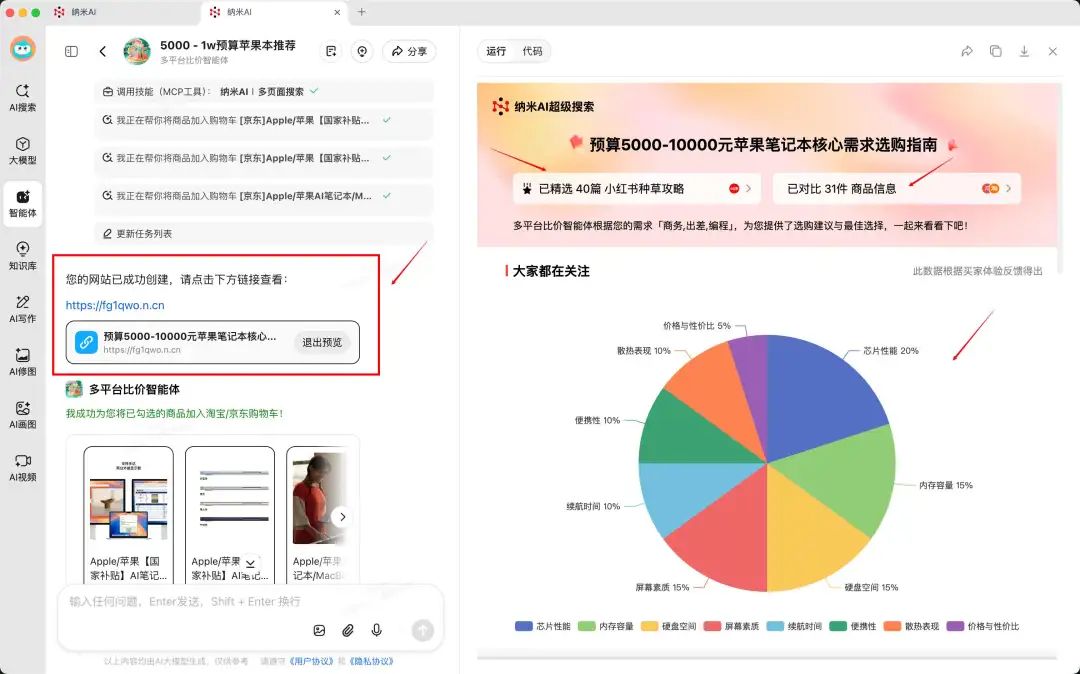Expand 已精选 40篇 小红书种草攻略 chevron
This screenshot has width=1080, height=674.
[749, 189]
